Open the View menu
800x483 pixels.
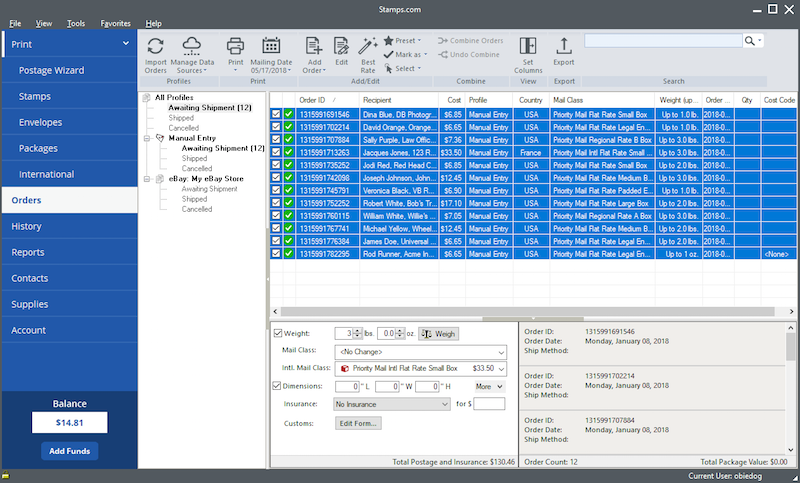(x=44, y=23)
